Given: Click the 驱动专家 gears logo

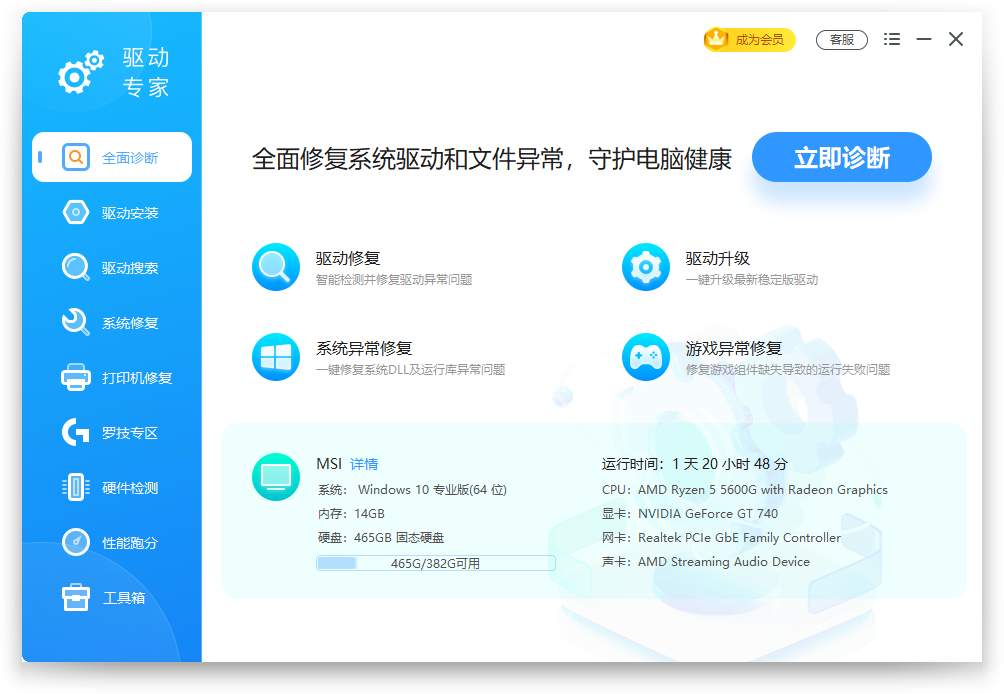Looking at the screenshot, I should click(x=81, y=72).
